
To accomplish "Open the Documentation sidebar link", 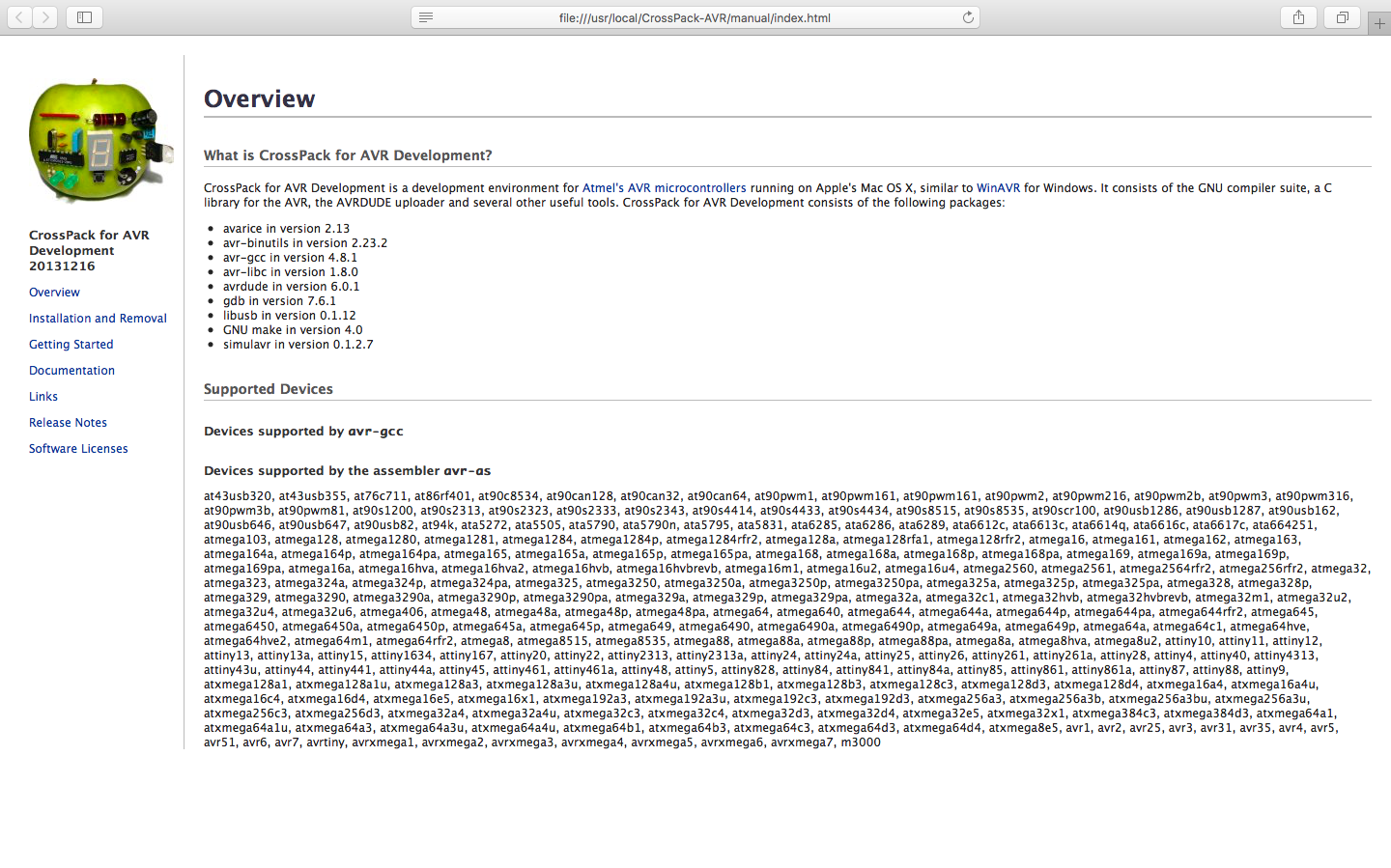I will [71, 371].
